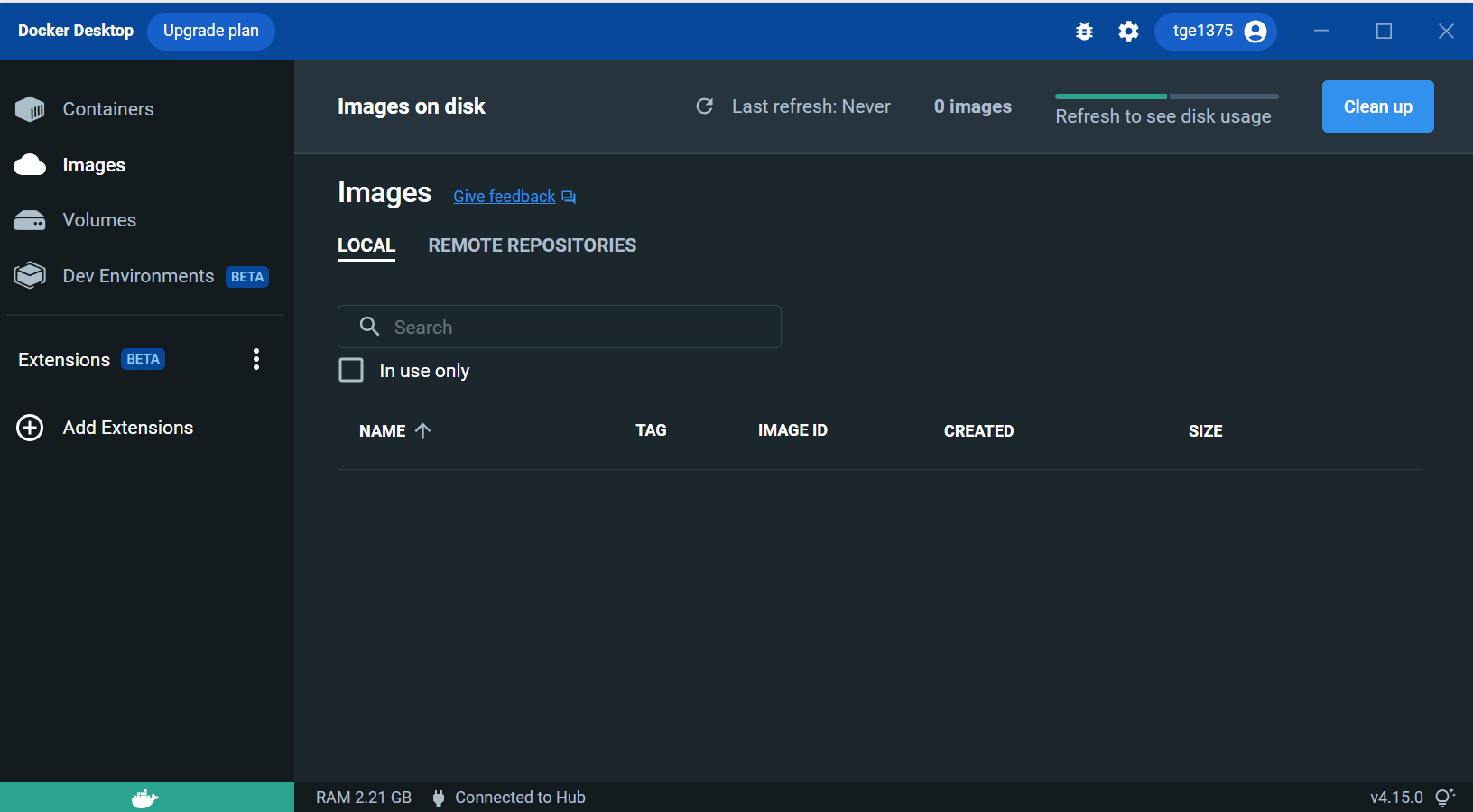Open settings gear icon
The image size is (1473, 812).
click(1128, 32)
